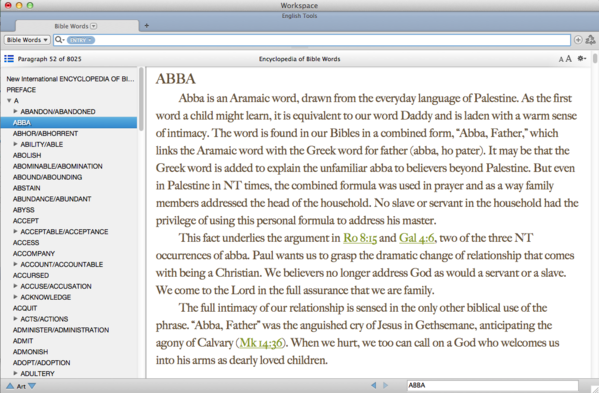Select ACCURSED entry
Viewport: 599px width, 393px height.
(x=31, y=275)
